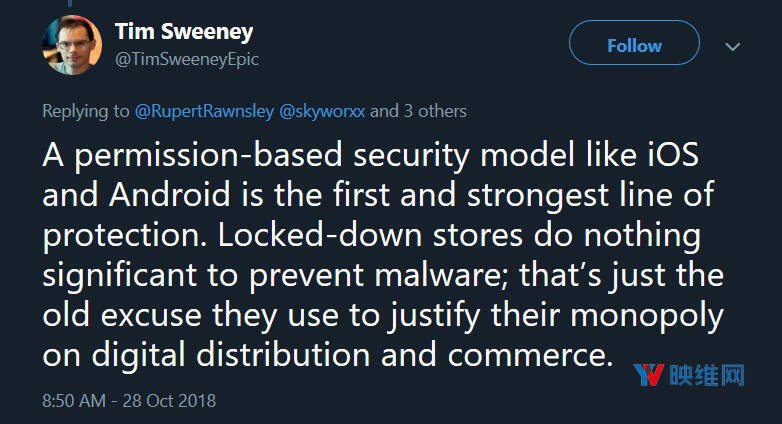This screenshot has width=782, height=424.
Task: Click Tim Sweeney's profile avatar
Action: click(x=70, y=44)
